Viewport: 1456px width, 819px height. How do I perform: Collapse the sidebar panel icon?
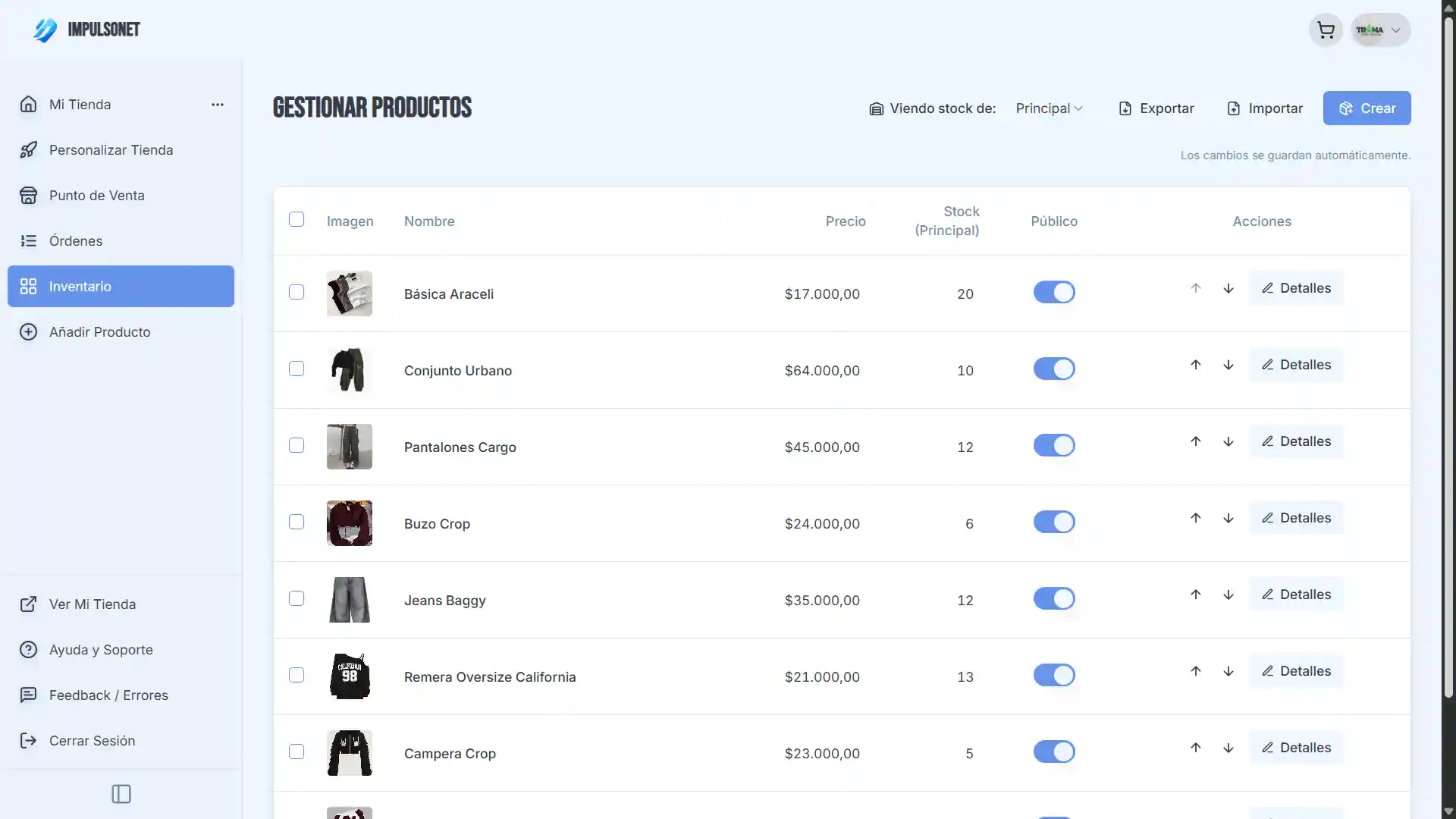tap(121, 794)
